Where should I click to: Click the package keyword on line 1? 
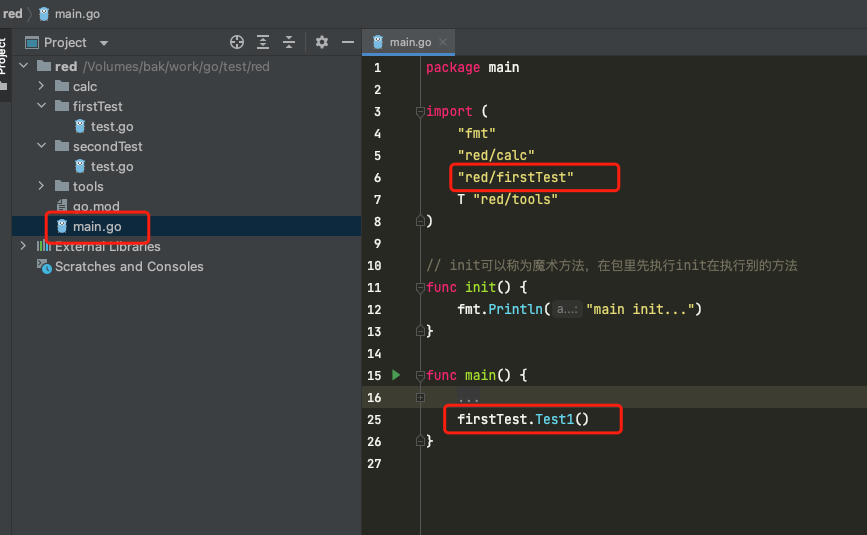(453, 67)
